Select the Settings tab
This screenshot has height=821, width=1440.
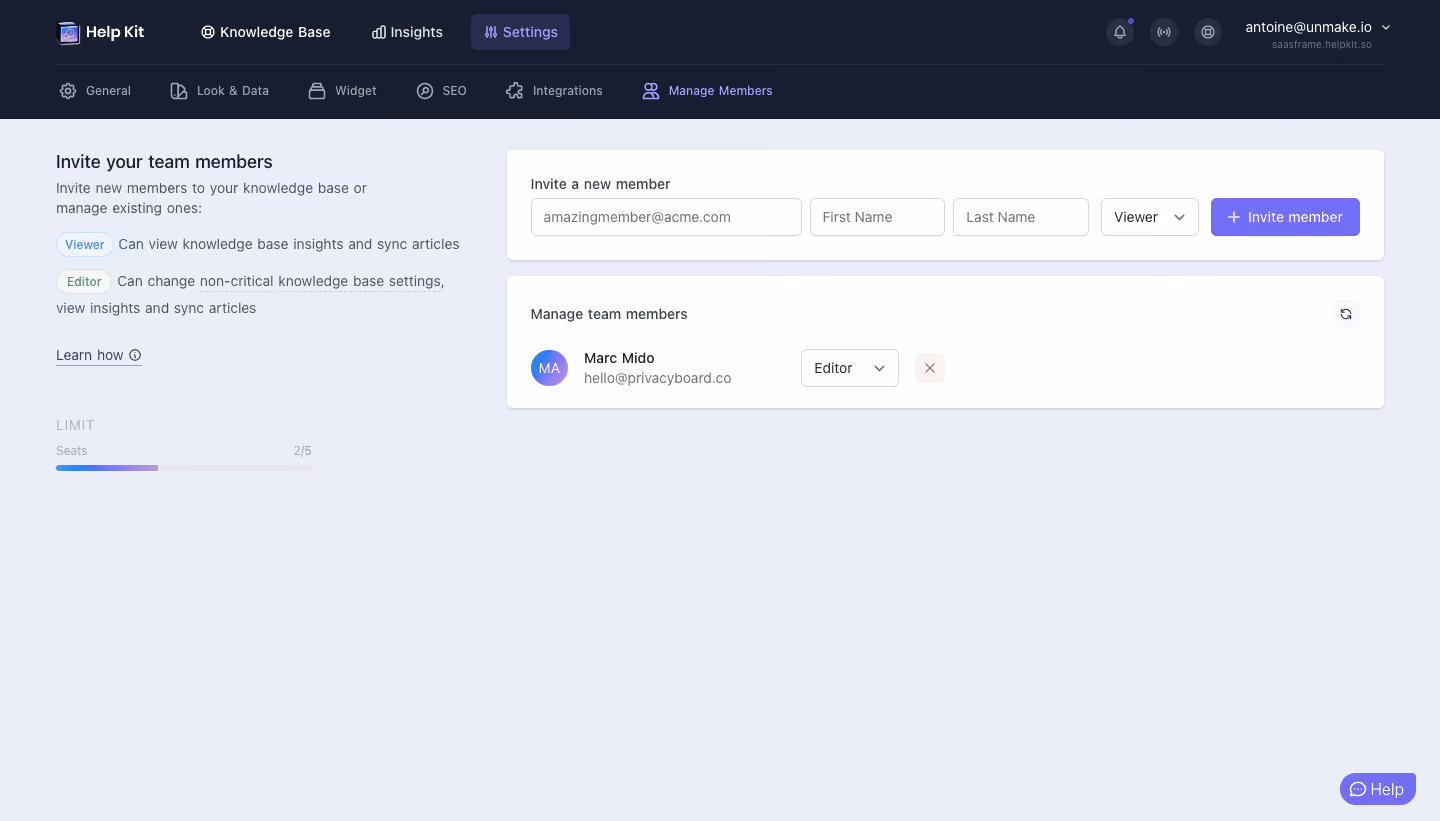pyautogui.click(x=520, y=32)
